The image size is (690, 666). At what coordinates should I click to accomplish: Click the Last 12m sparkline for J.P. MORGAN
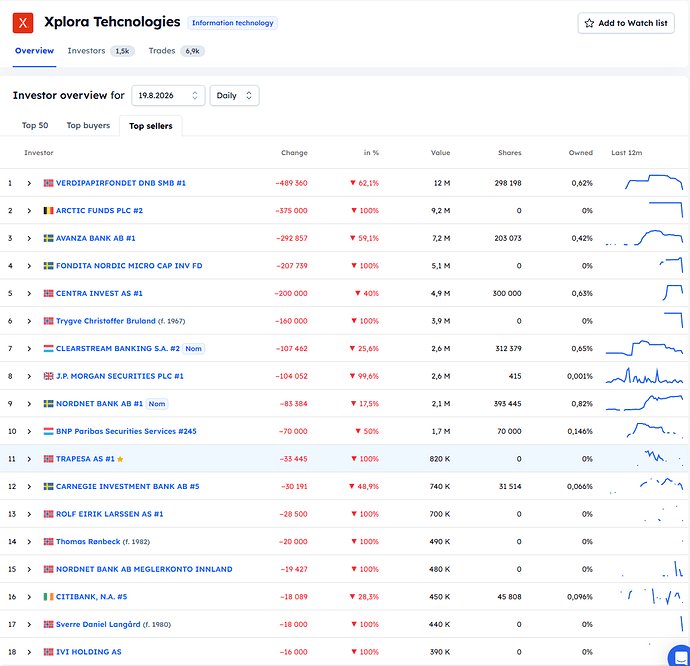[x=644, y=376]
